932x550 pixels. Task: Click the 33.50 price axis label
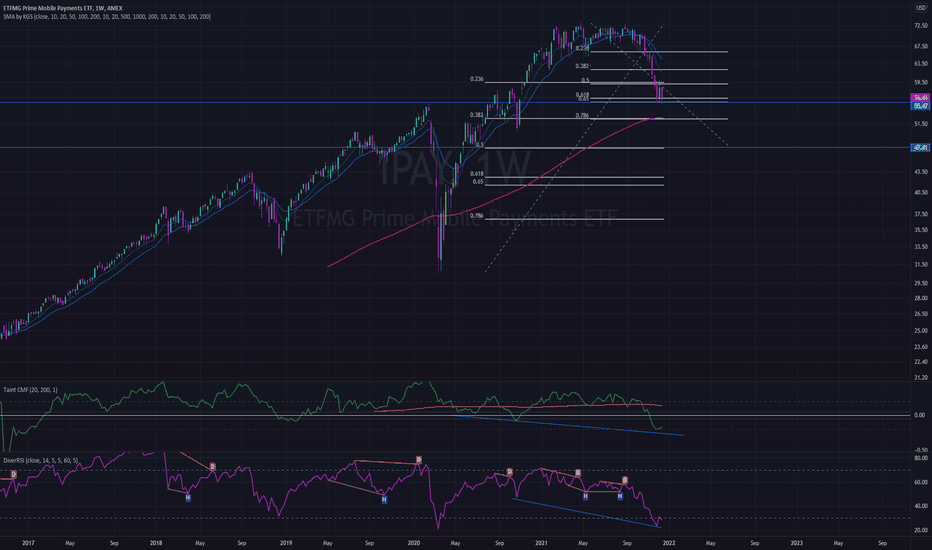point(921,246)
